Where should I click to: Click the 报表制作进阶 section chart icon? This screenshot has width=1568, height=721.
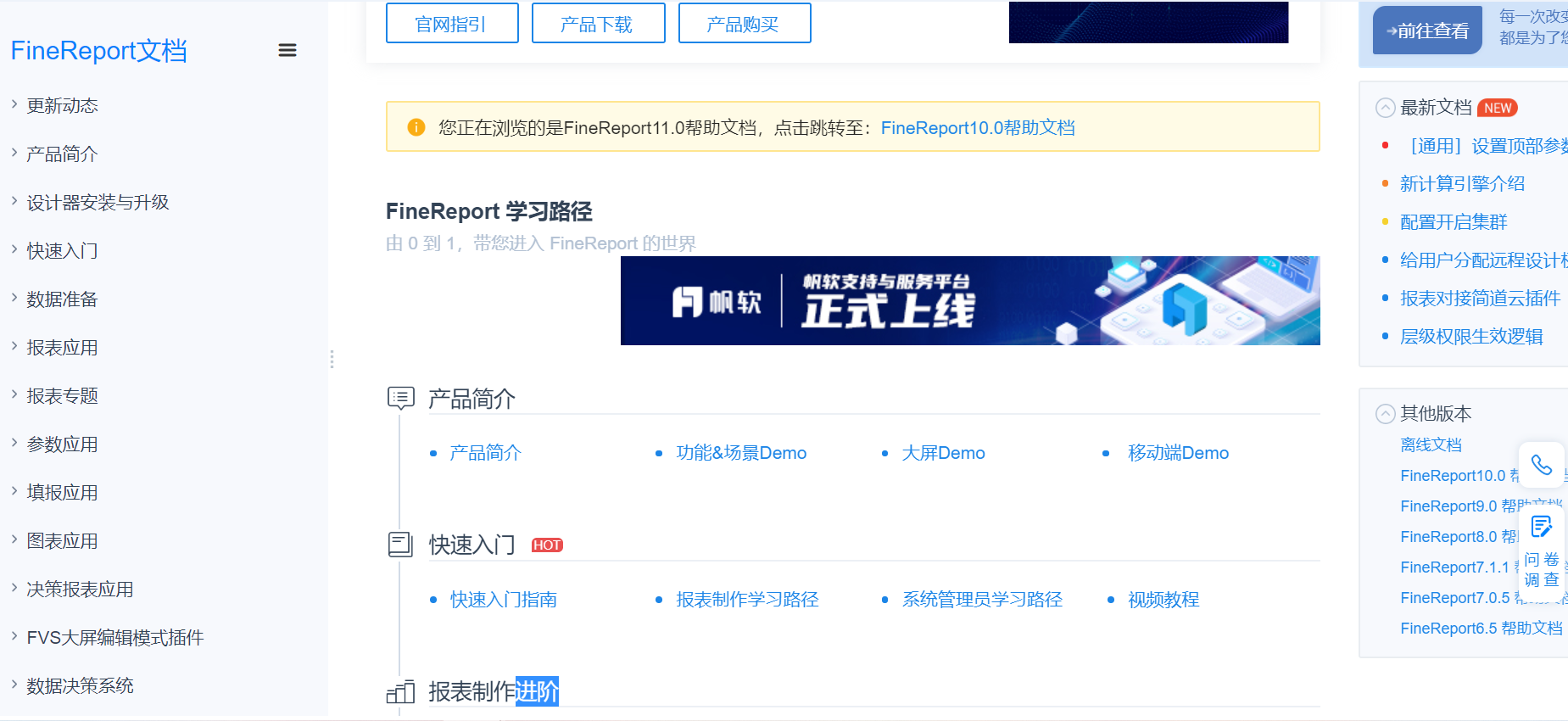(400, 692)
